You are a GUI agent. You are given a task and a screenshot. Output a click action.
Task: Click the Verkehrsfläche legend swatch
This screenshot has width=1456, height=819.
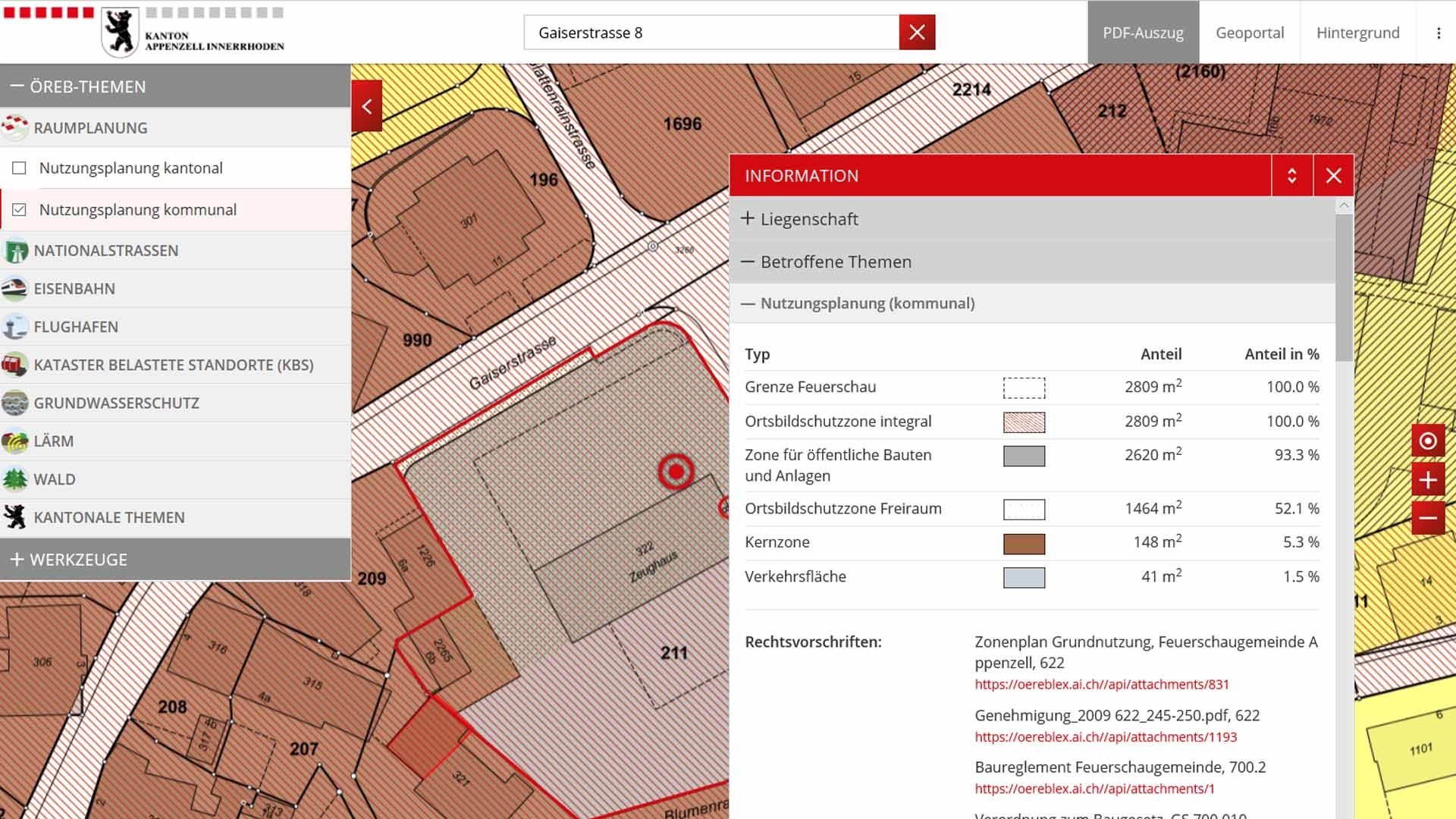point(1024,578)
